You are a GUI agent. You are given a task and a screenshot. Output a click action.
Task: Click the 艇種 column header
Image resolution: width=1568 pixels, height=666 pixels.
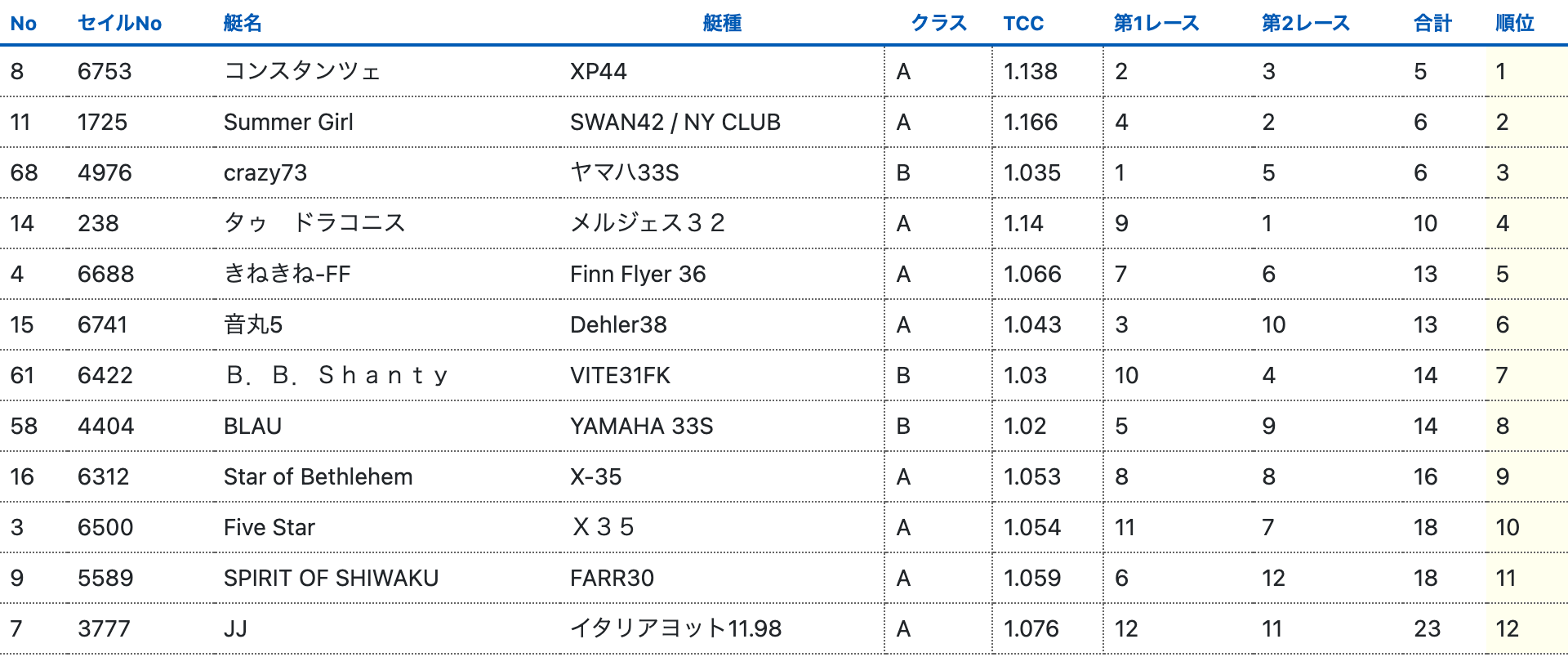722,23
